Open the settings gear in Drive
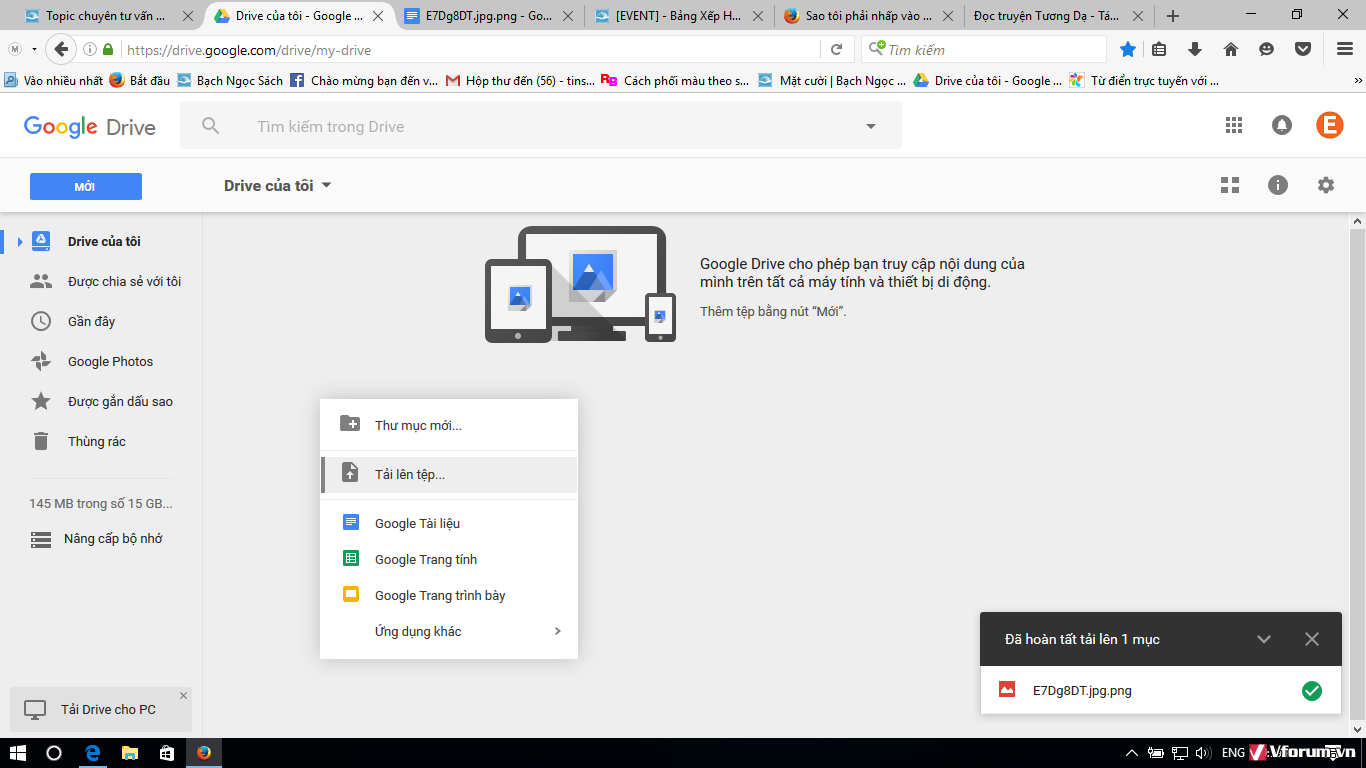The height and width of the screenshot is (768, 1366). click(x=1325, y=185)
